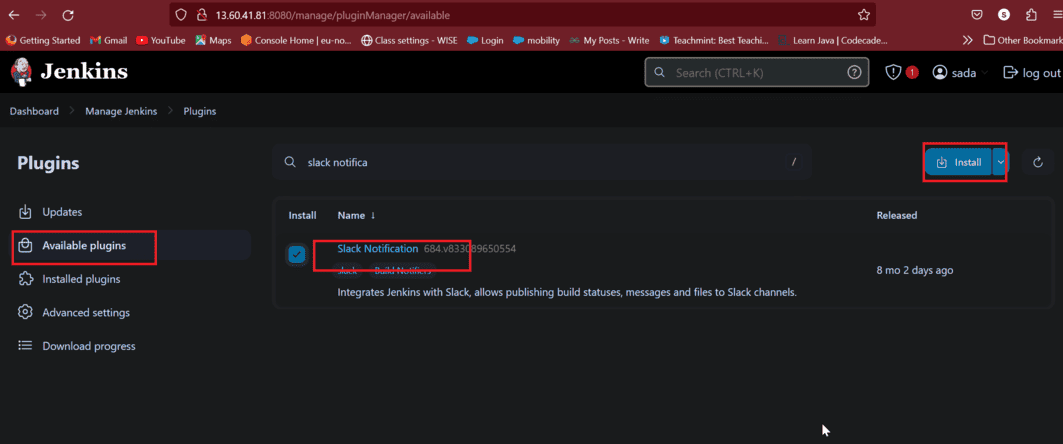Click the insecure connection lock icon

(201, 15)
